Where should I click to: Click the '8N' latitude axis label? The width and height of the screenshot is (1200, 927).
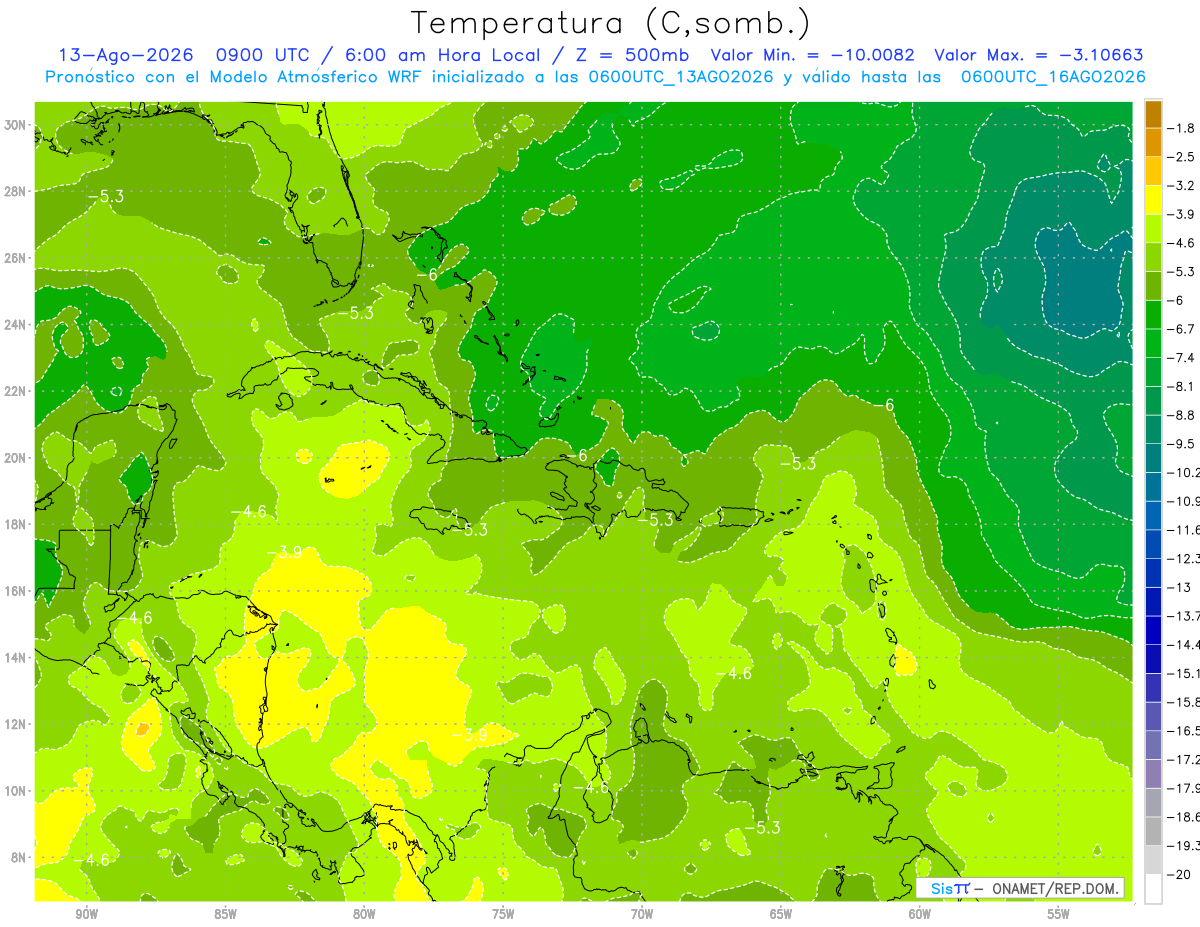(x=19, y=857)
